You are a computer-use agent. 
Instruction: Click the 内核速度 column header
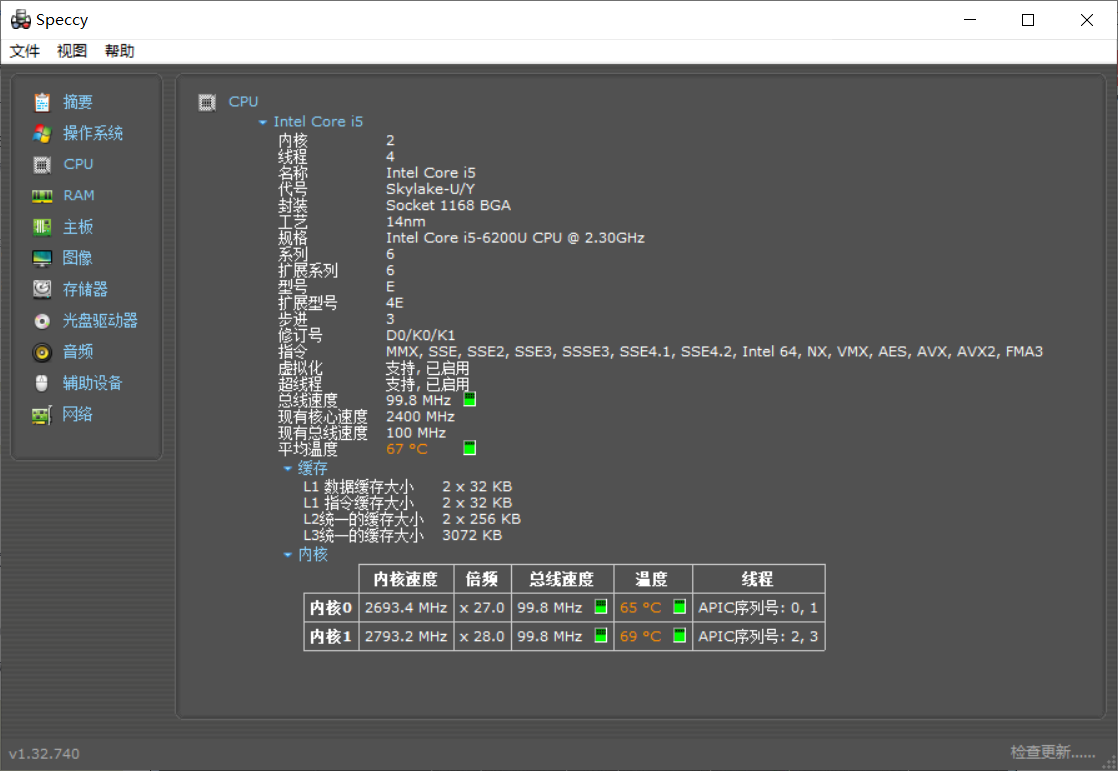[406, 579]
